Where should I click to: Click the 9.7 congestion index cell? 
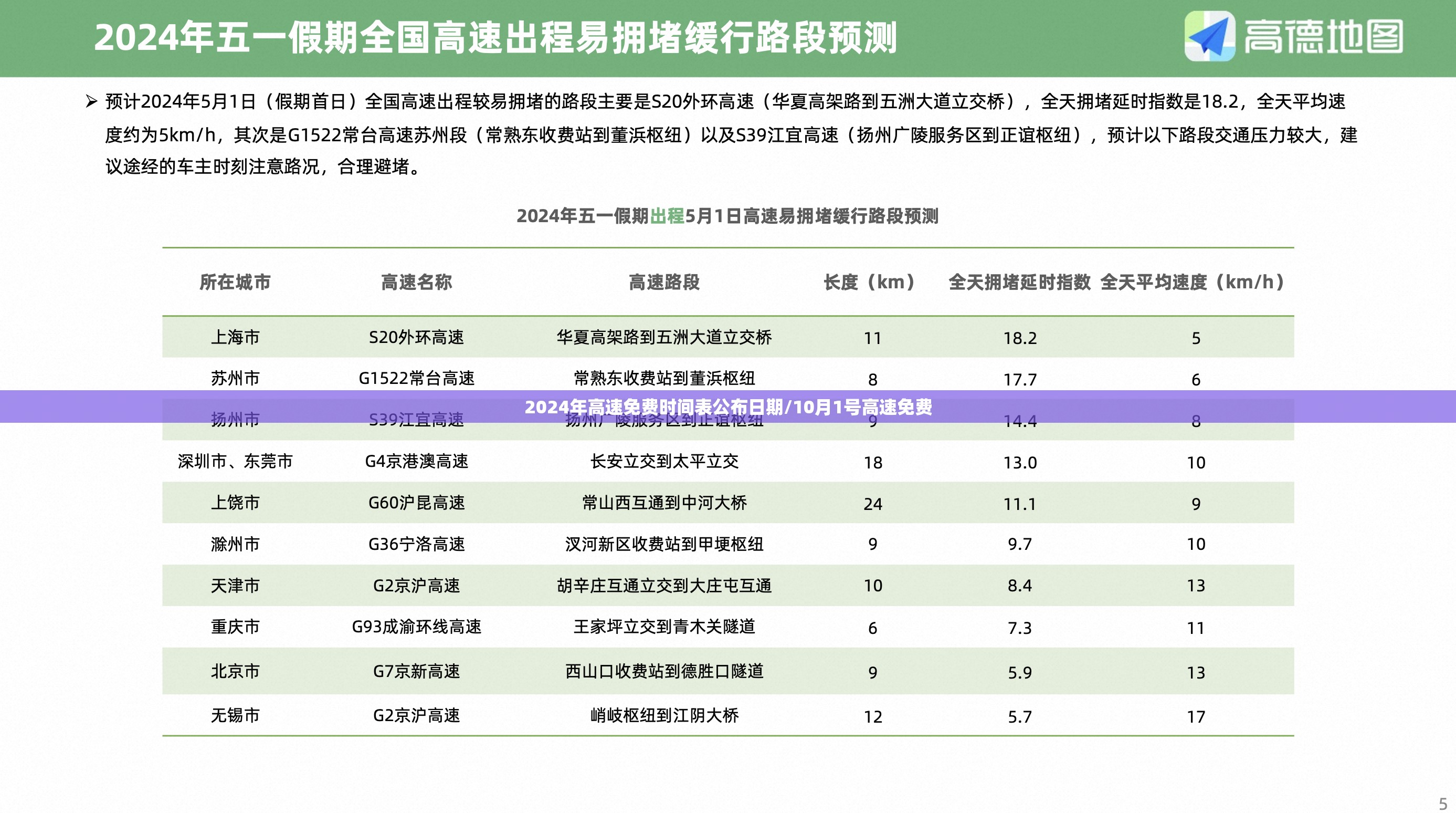(1020, 544)
